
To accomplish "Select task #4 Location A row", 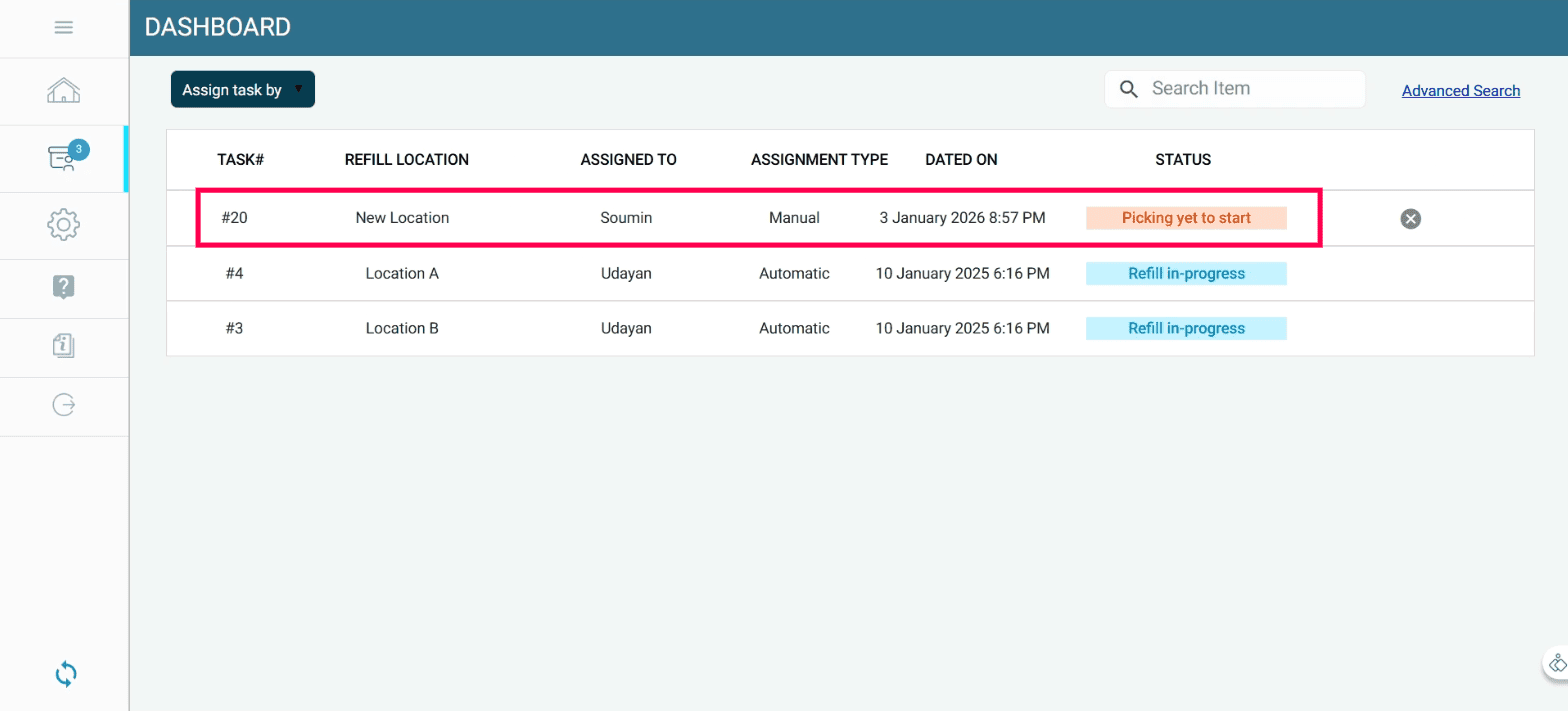I will [x=402, y=273].
